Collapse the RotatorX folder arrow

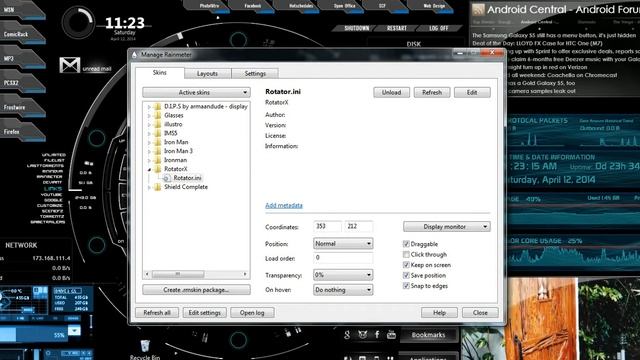(149, 169)
